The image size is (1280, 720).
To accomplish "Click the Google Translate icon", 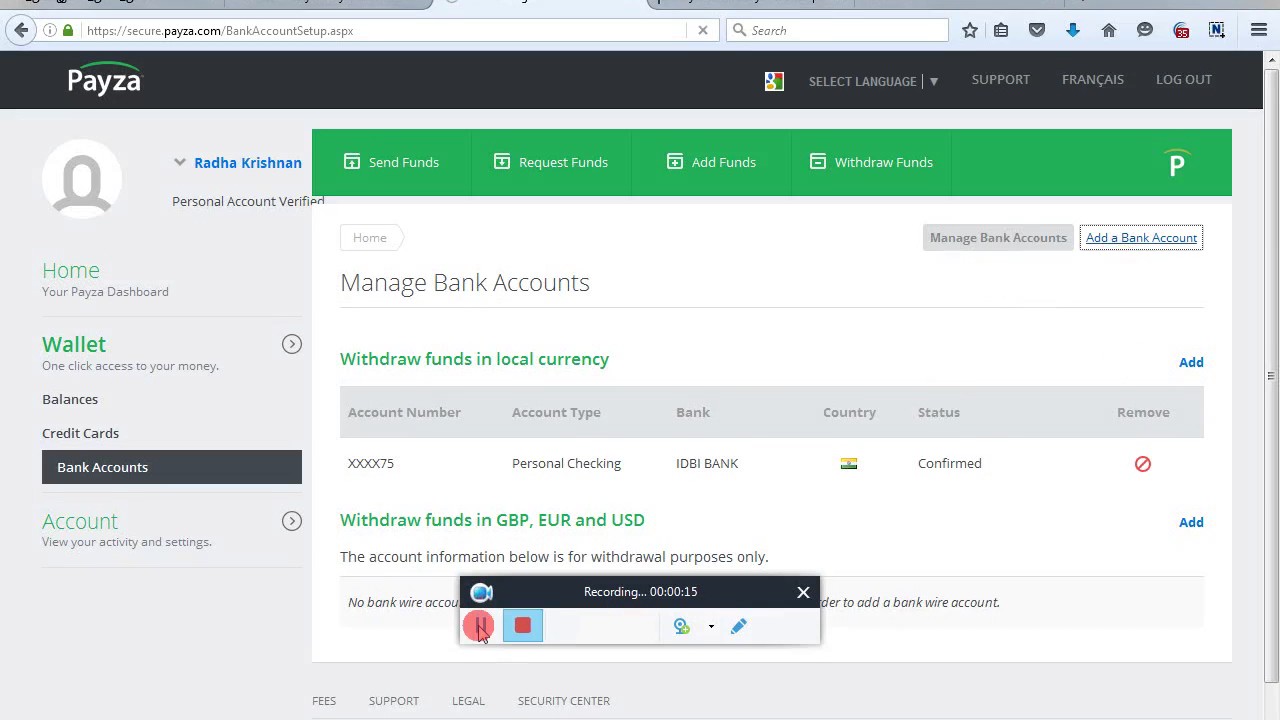I will tap(774, 81).
